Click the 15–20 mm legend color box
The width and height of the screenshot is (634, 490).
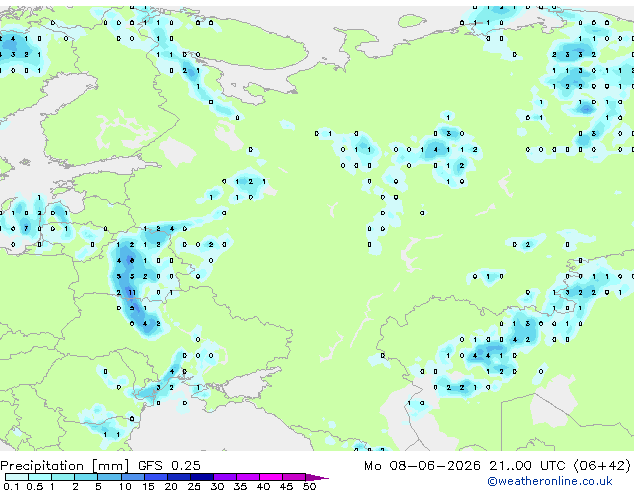click(156, 477)
